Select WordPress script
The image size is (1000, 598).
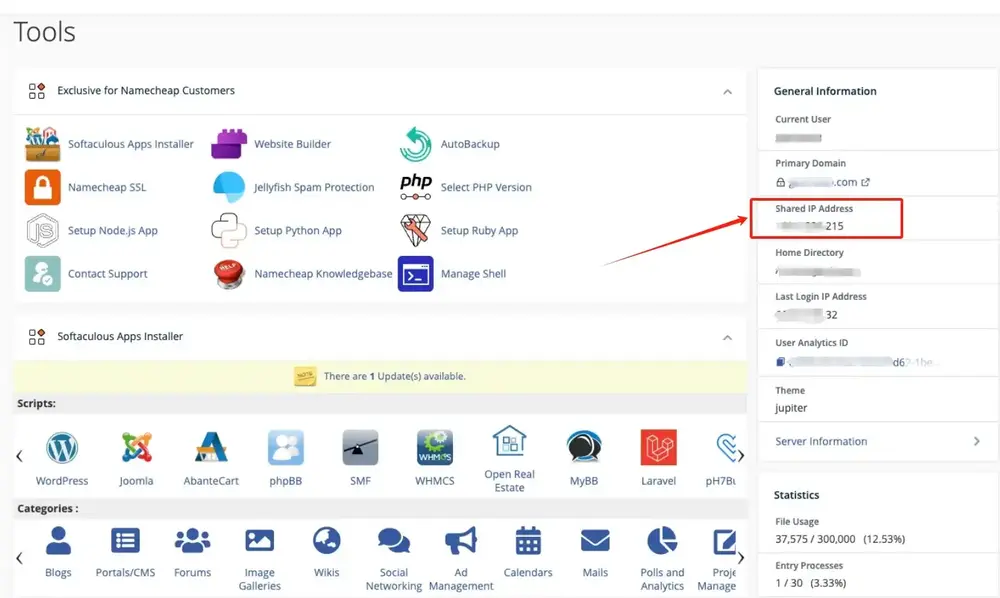[x=62, y=458]
